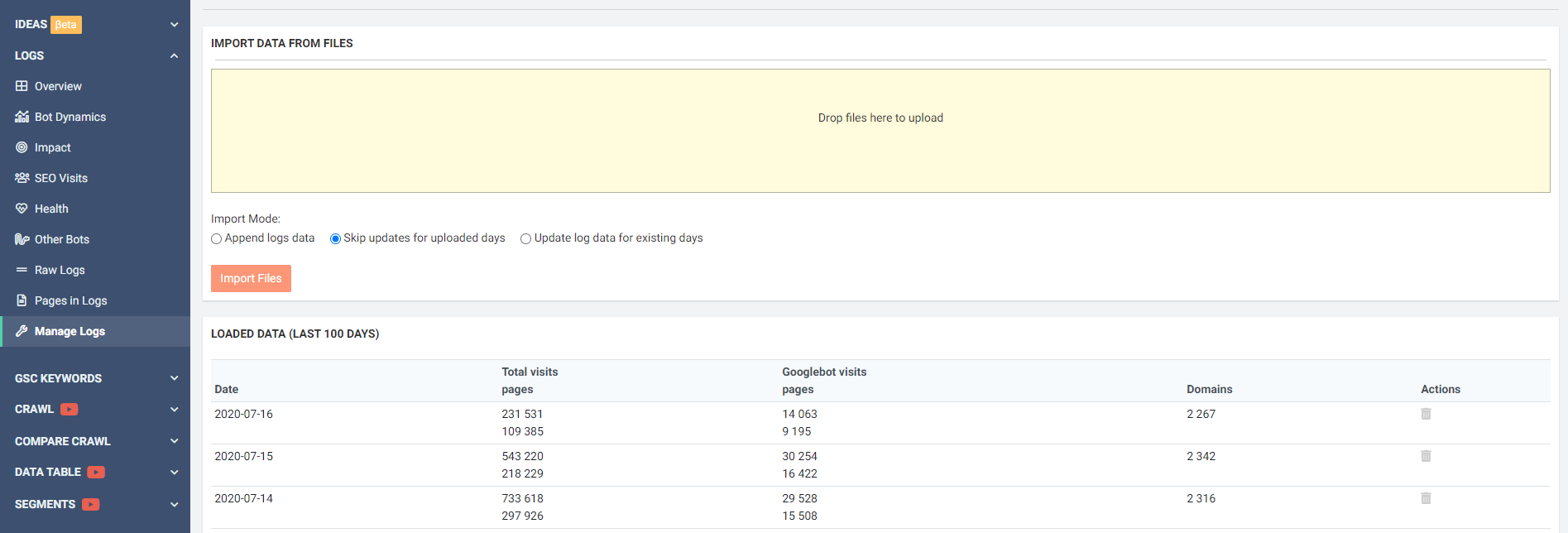Click the Beta badge next to IDEAS

(66, 25)
